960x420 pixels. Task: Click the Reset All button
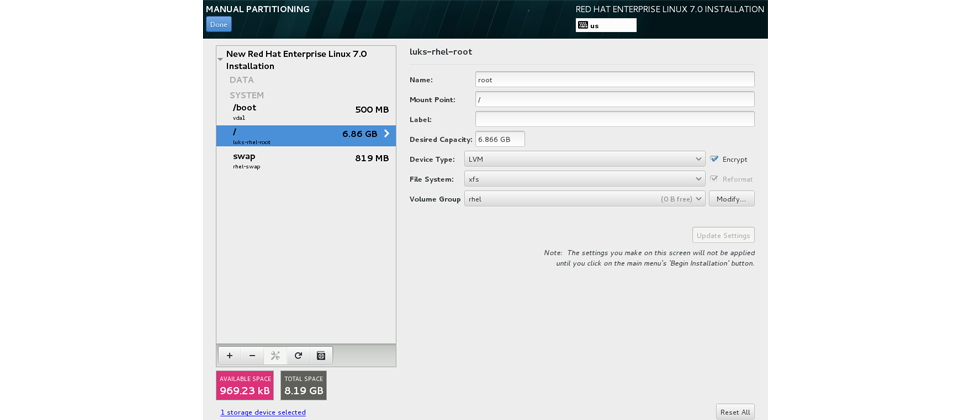point(735,412)
